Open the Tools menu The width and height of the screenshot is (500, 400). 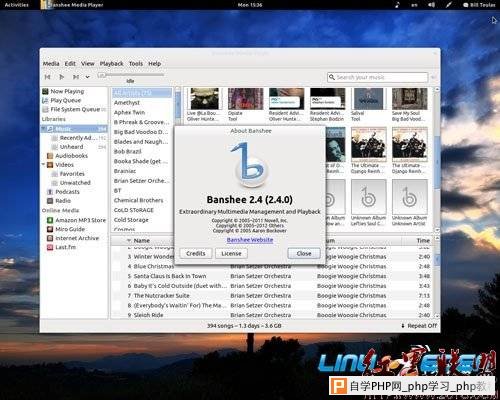tap(136, 63)
